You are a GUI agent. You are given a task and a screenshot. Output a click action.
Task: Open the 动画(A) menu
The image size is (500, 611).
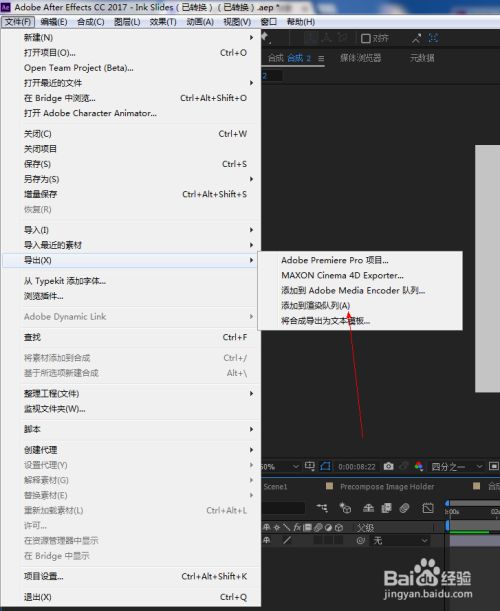200,22
